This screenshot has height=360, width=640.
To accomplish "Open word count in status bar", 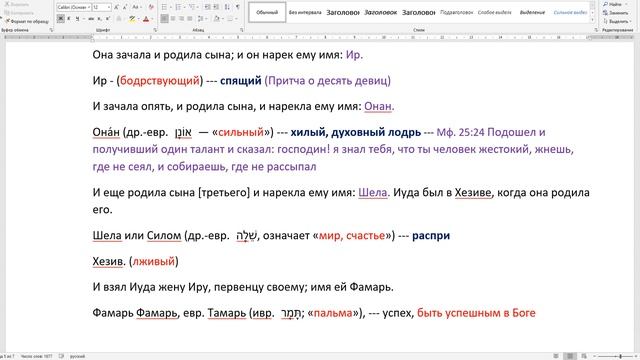I will pos(36,356).
